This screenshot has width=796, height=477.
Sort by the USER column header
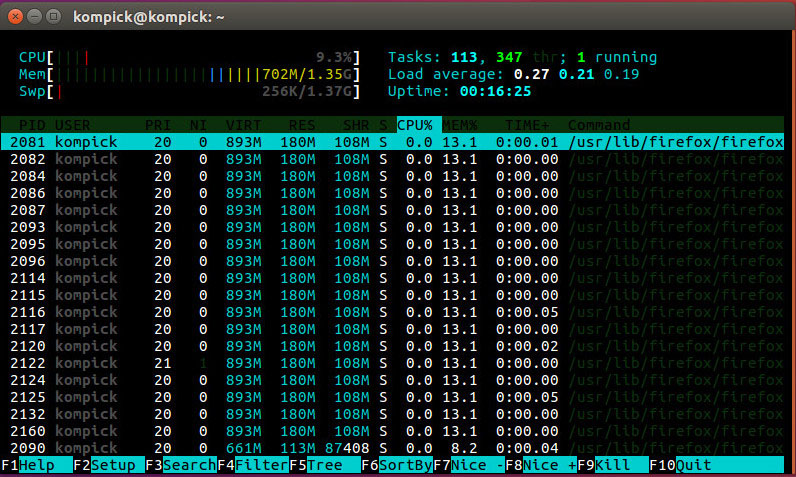click(73, 125)
